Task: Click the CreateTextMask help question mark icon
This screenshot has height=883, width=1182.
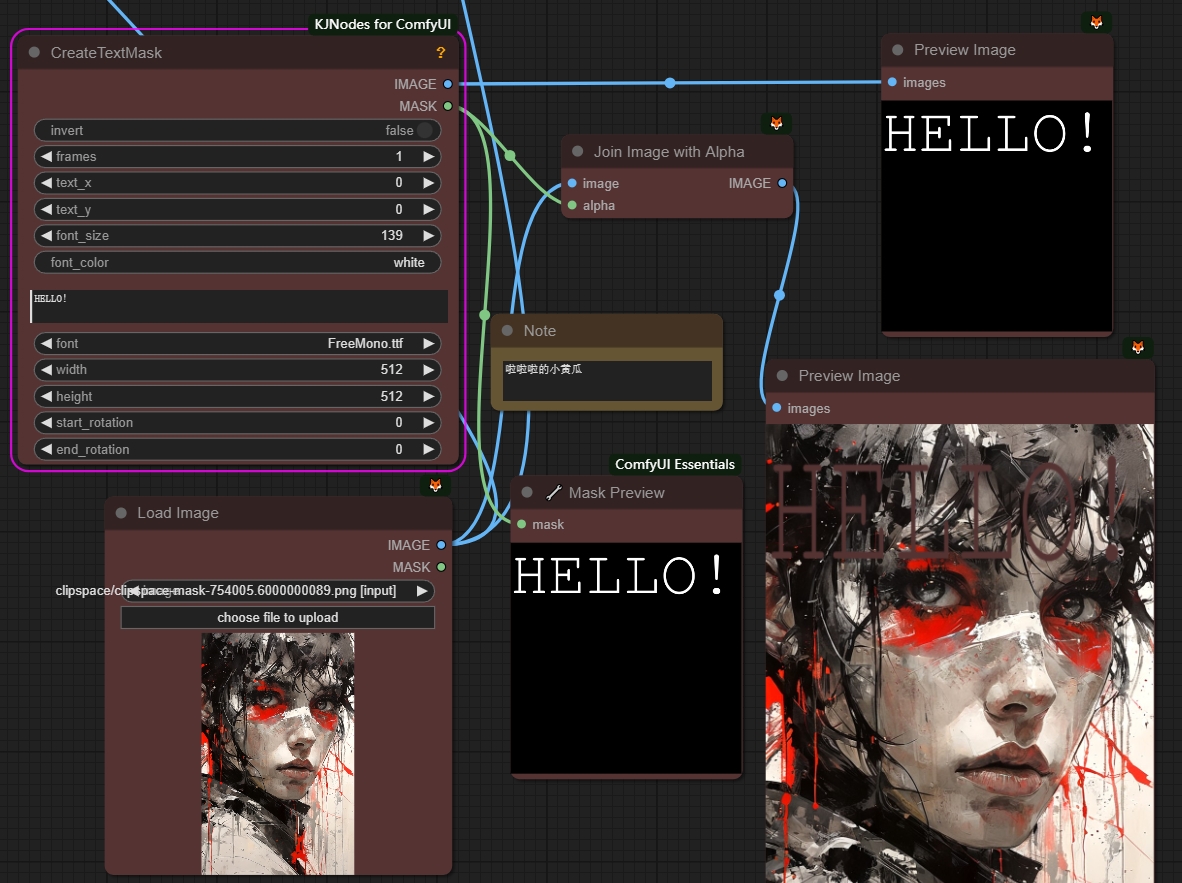Action: 441,53
